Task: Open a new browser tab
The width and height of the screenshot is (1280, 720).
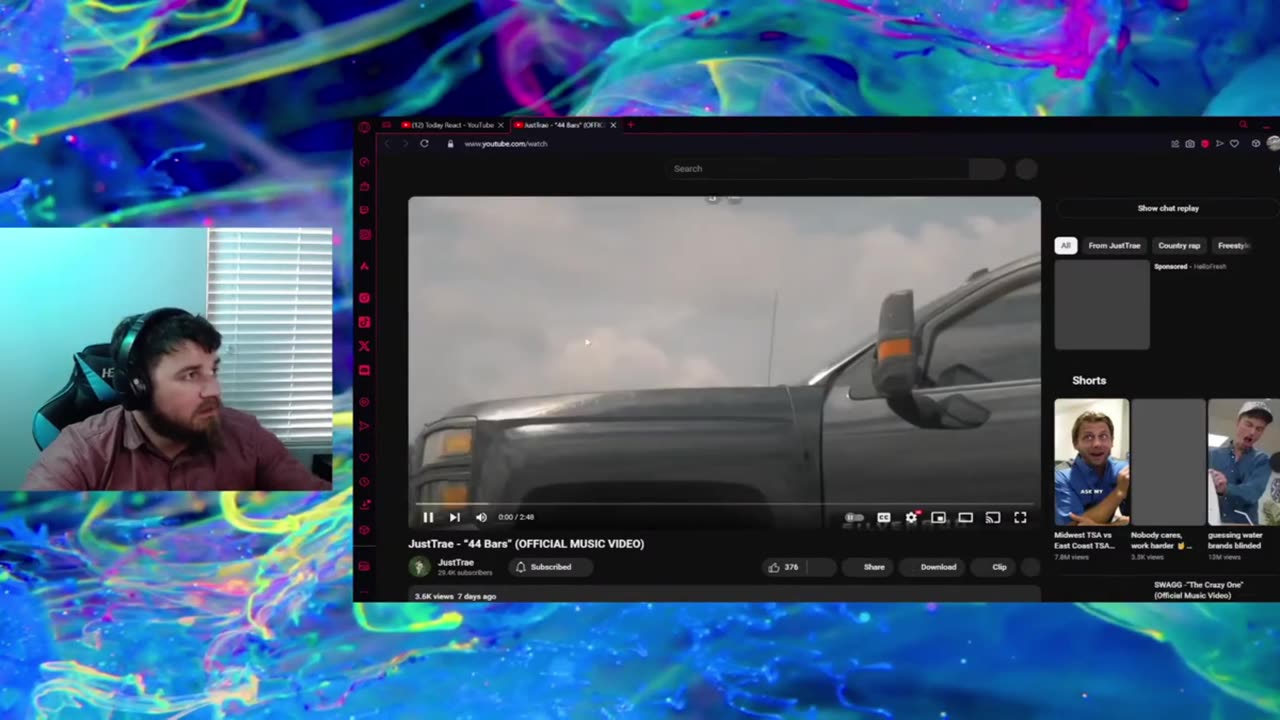Action: point(630,125)
